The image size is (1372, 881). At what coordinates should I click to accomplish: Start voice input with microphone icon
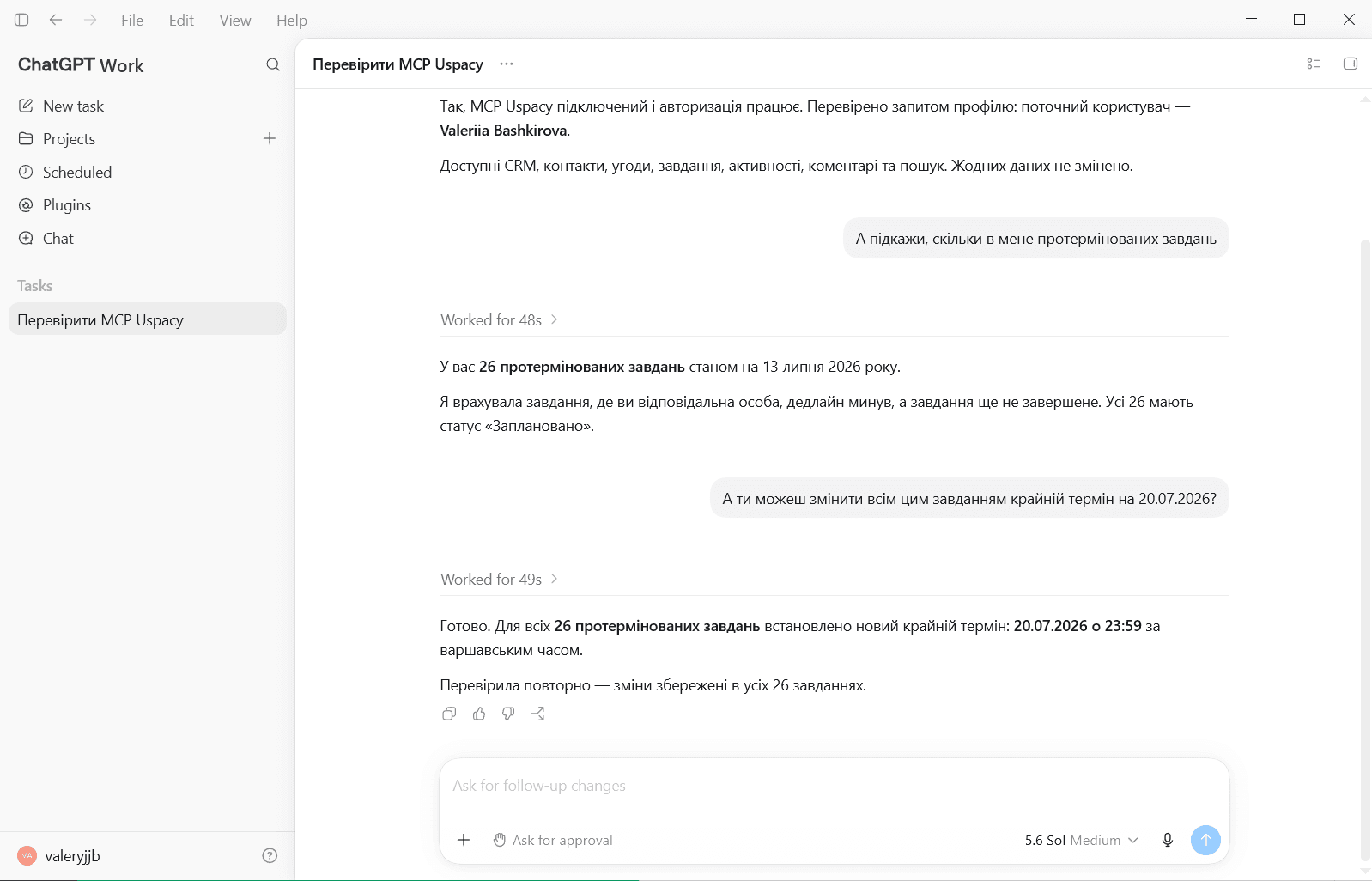[x=1168, y=840]
